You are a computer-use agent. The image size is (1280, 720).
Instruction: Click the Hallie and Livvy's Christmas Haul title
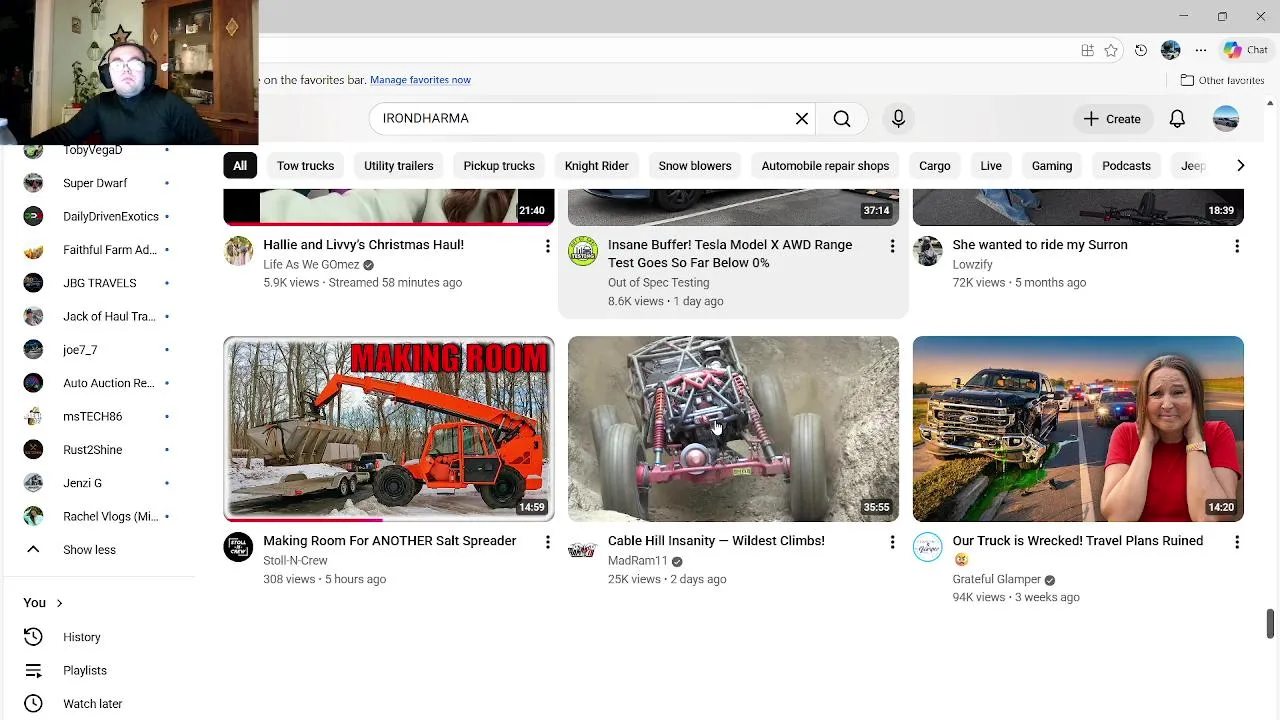click(x=363, y=245)
